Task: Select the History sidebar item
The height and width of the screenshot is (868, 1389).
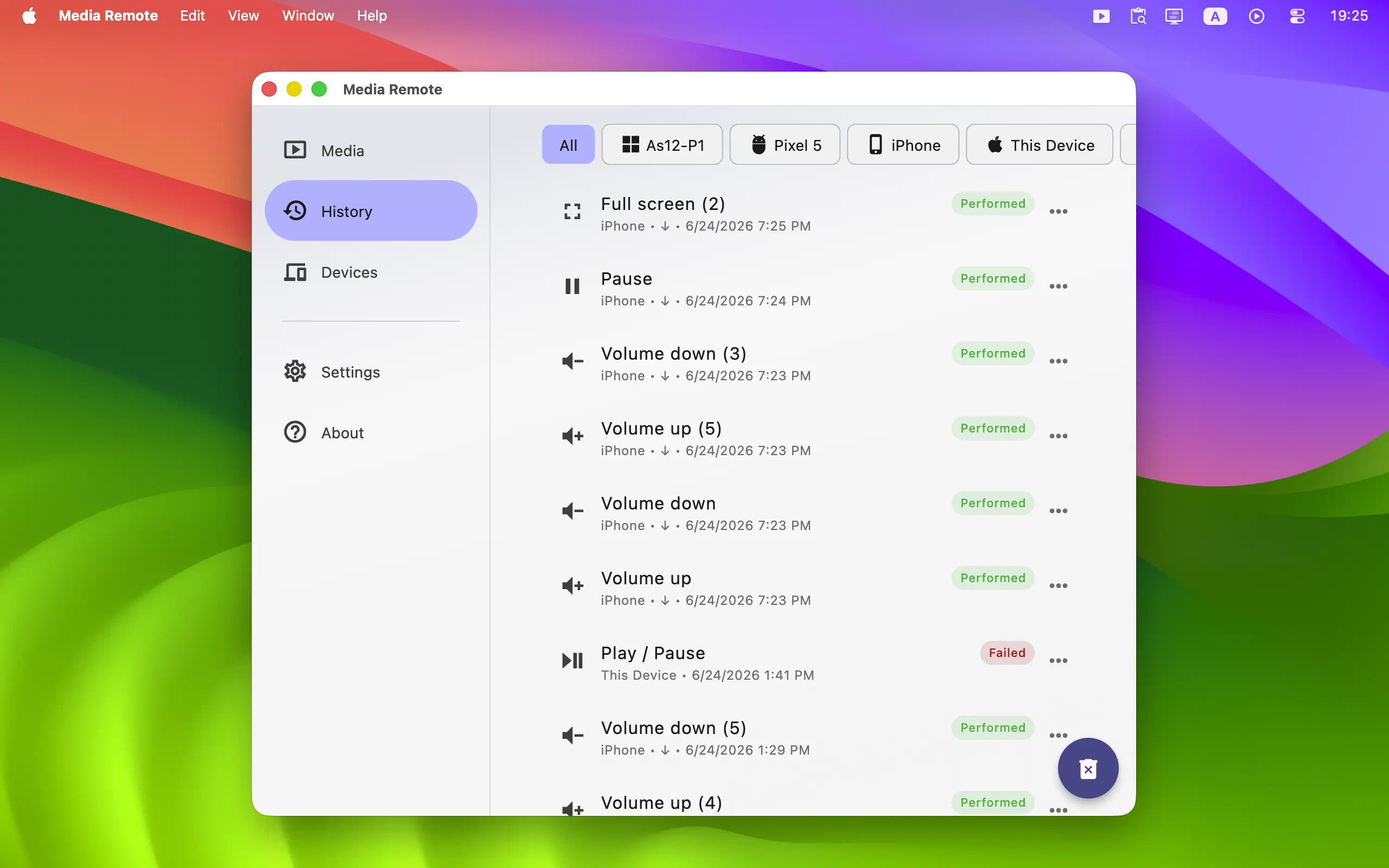Action: coord(371,210)
